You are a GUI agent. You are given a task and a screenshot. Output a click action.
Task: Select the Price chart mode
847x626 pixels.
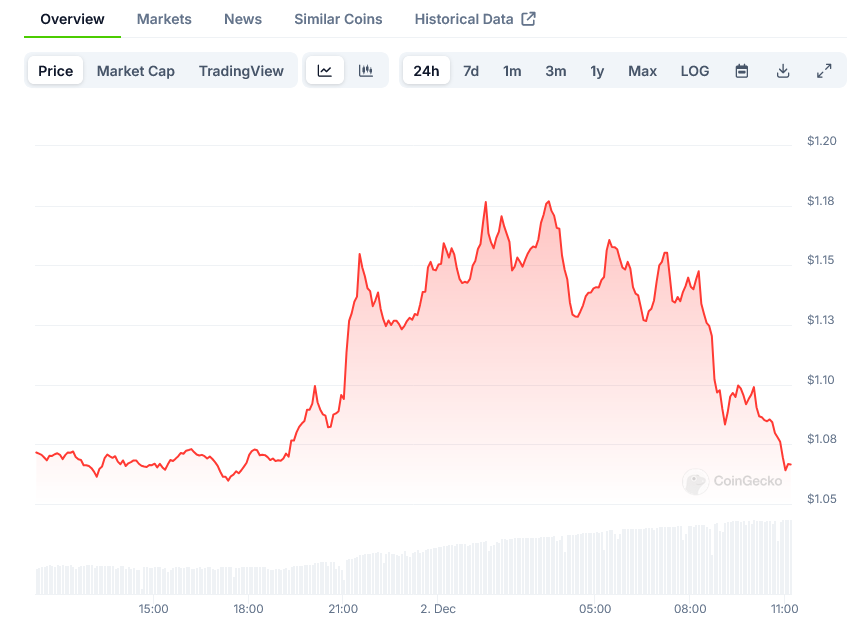click(56, 71)
